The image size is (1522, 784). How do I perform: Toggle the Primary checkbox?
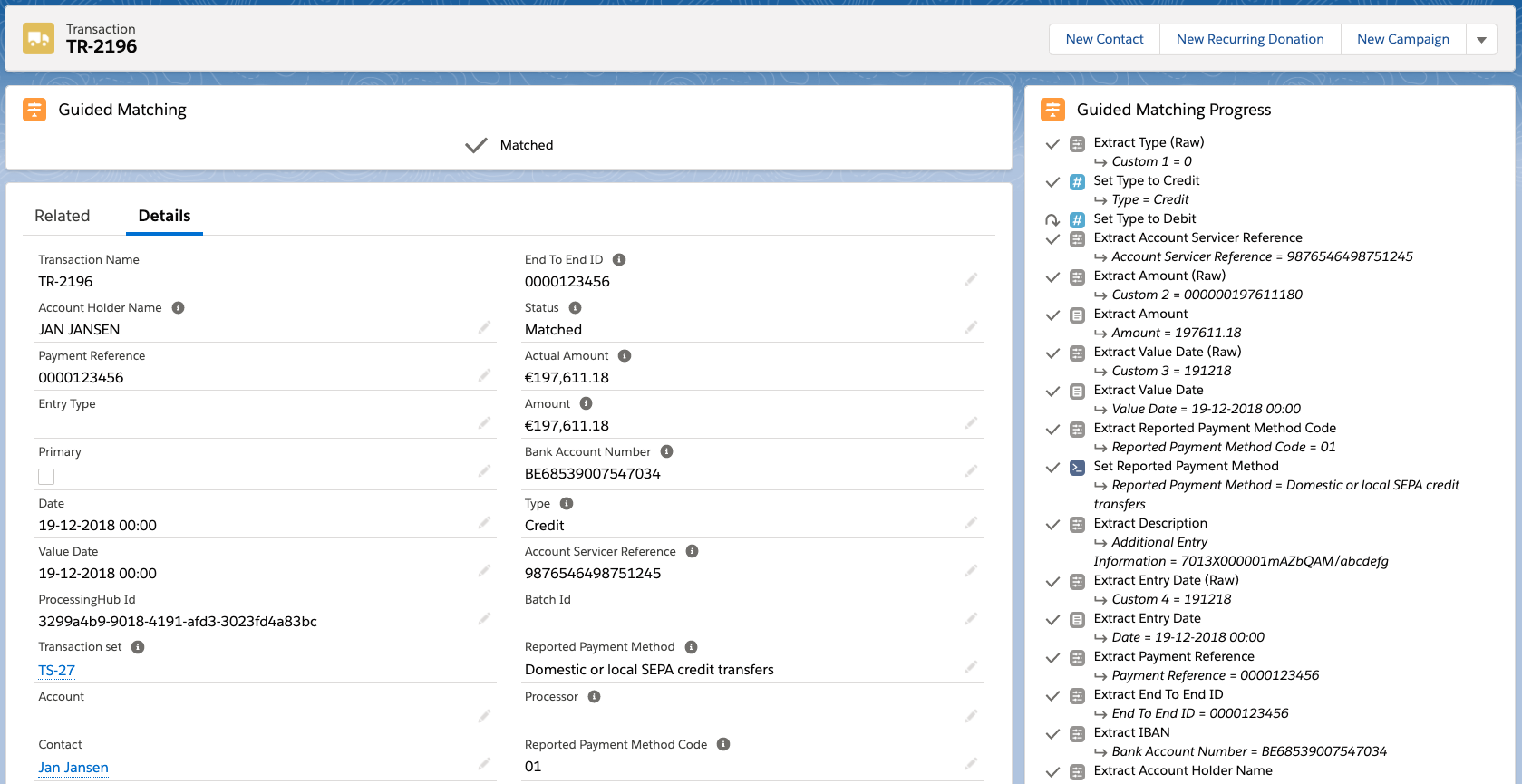[x=46, y=477]
